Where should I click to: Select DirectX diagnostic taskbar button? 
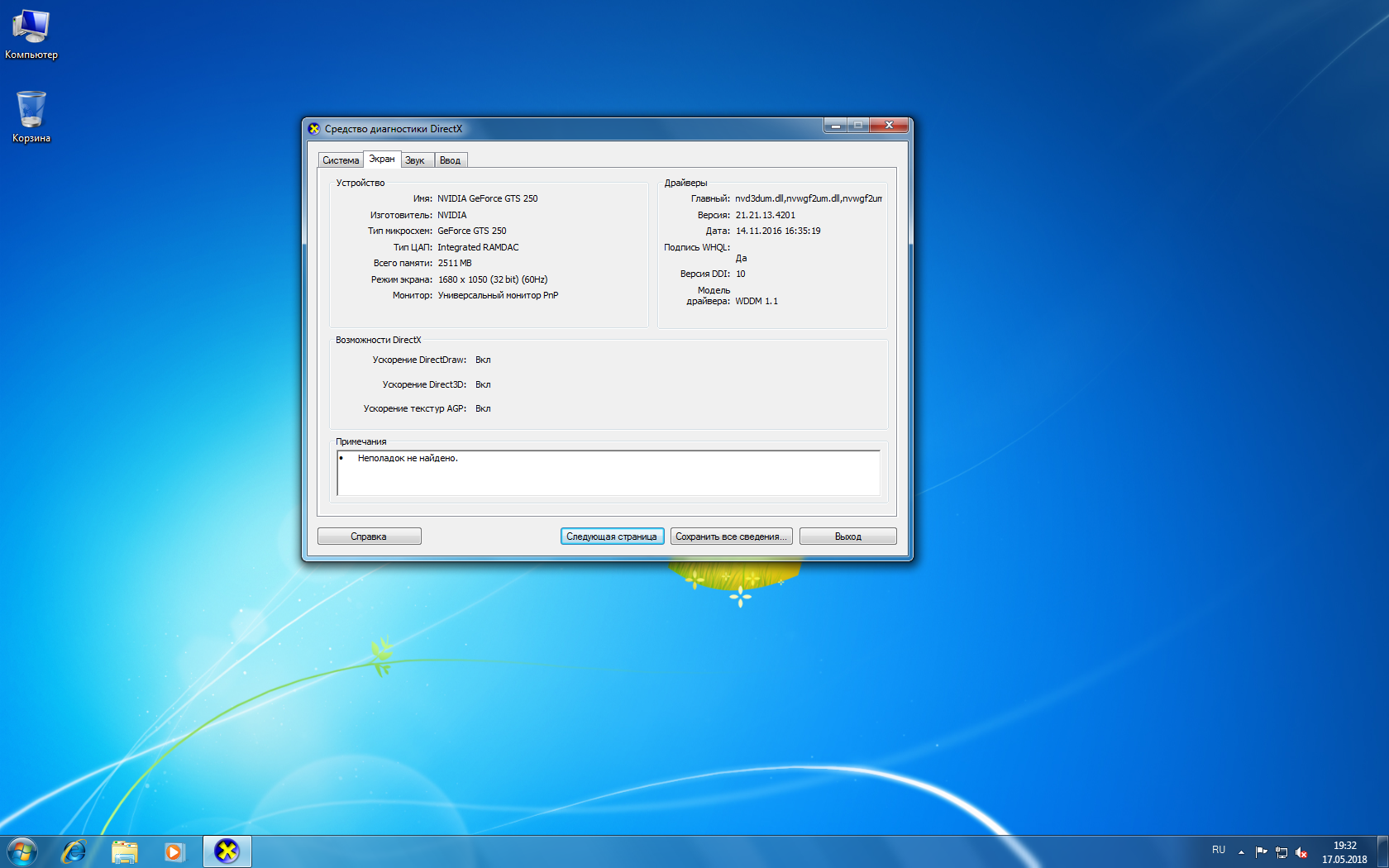pyautogui.click(x=227, y=851)
